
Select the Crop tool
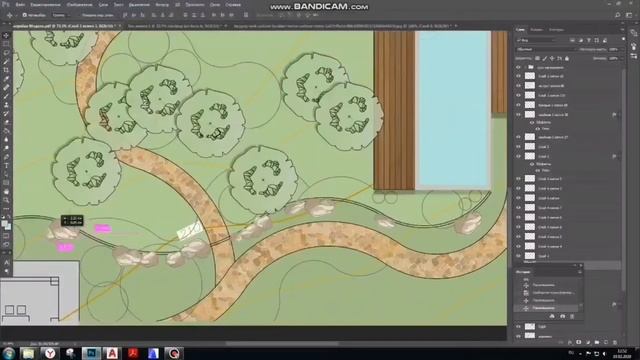click(6, 70)
